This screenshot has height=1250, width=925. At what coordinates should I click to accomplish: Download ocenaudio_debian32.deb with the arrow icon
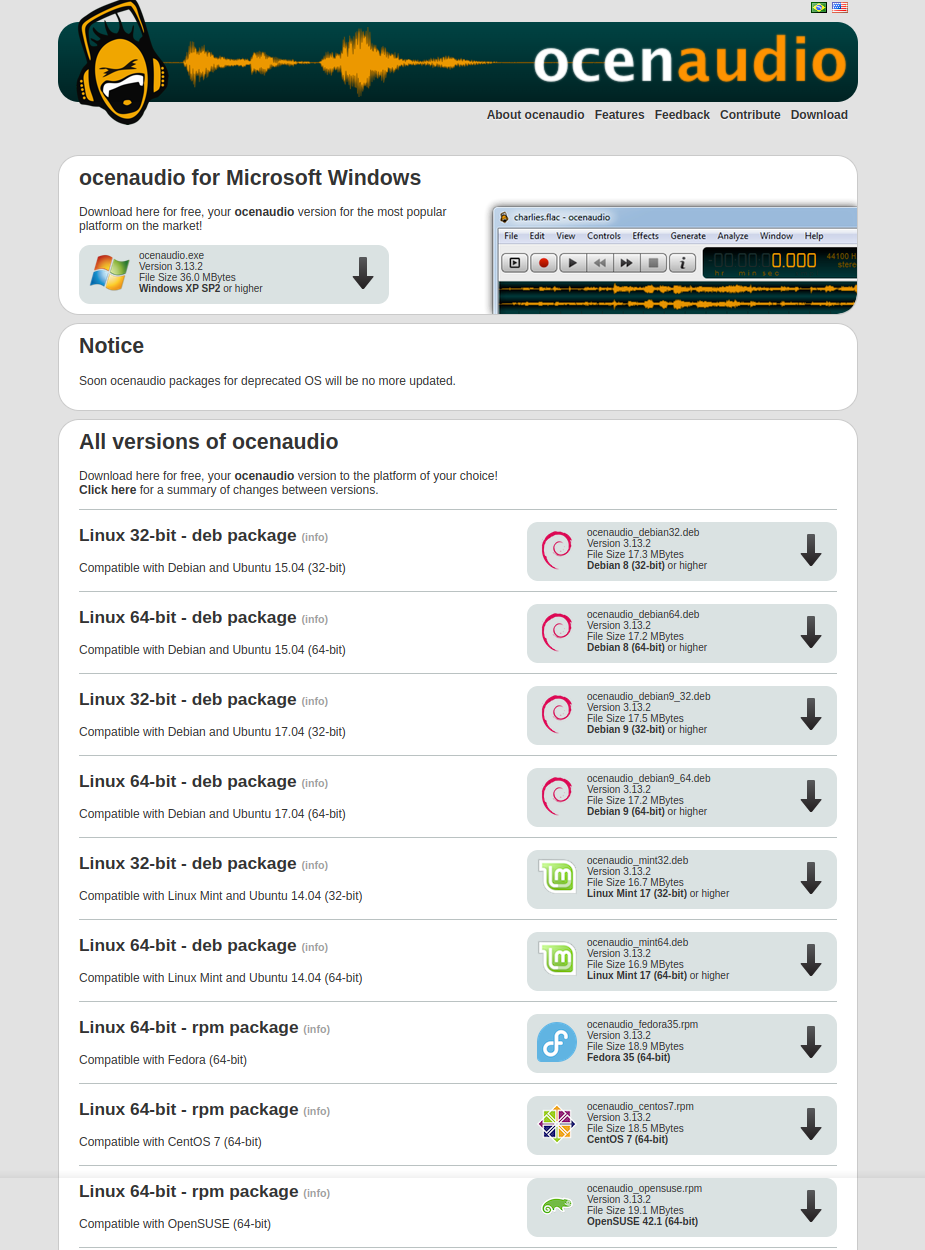[x=811, y=550]
